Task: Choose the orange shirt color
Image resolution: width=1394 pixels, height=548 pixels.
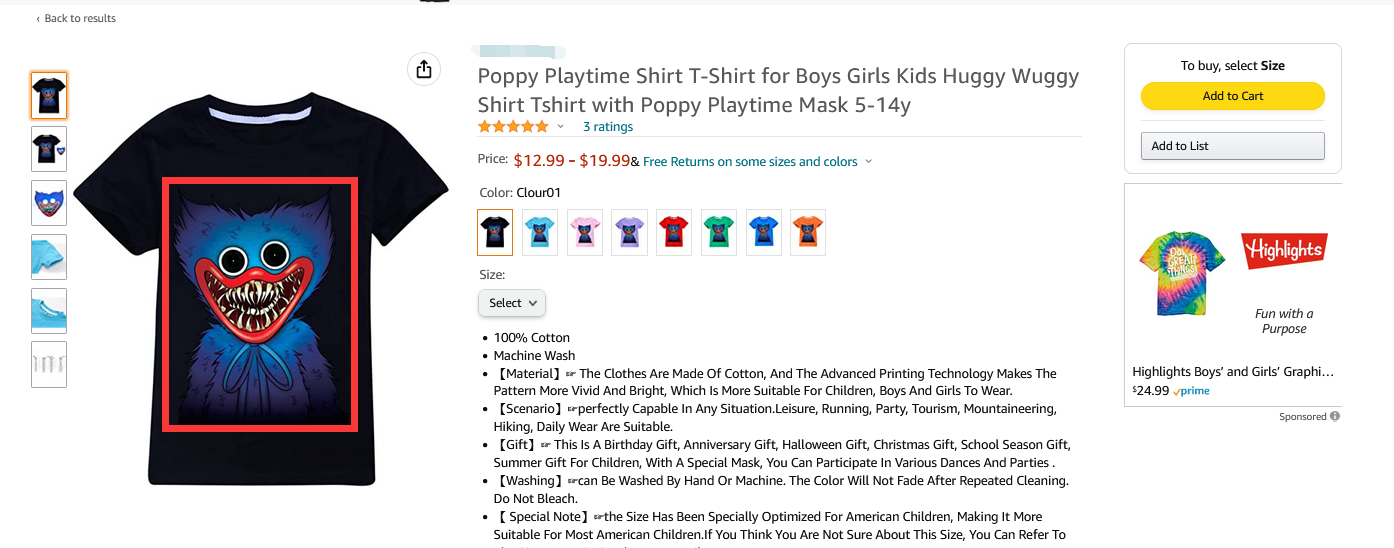Action: [x=808, y=233]
